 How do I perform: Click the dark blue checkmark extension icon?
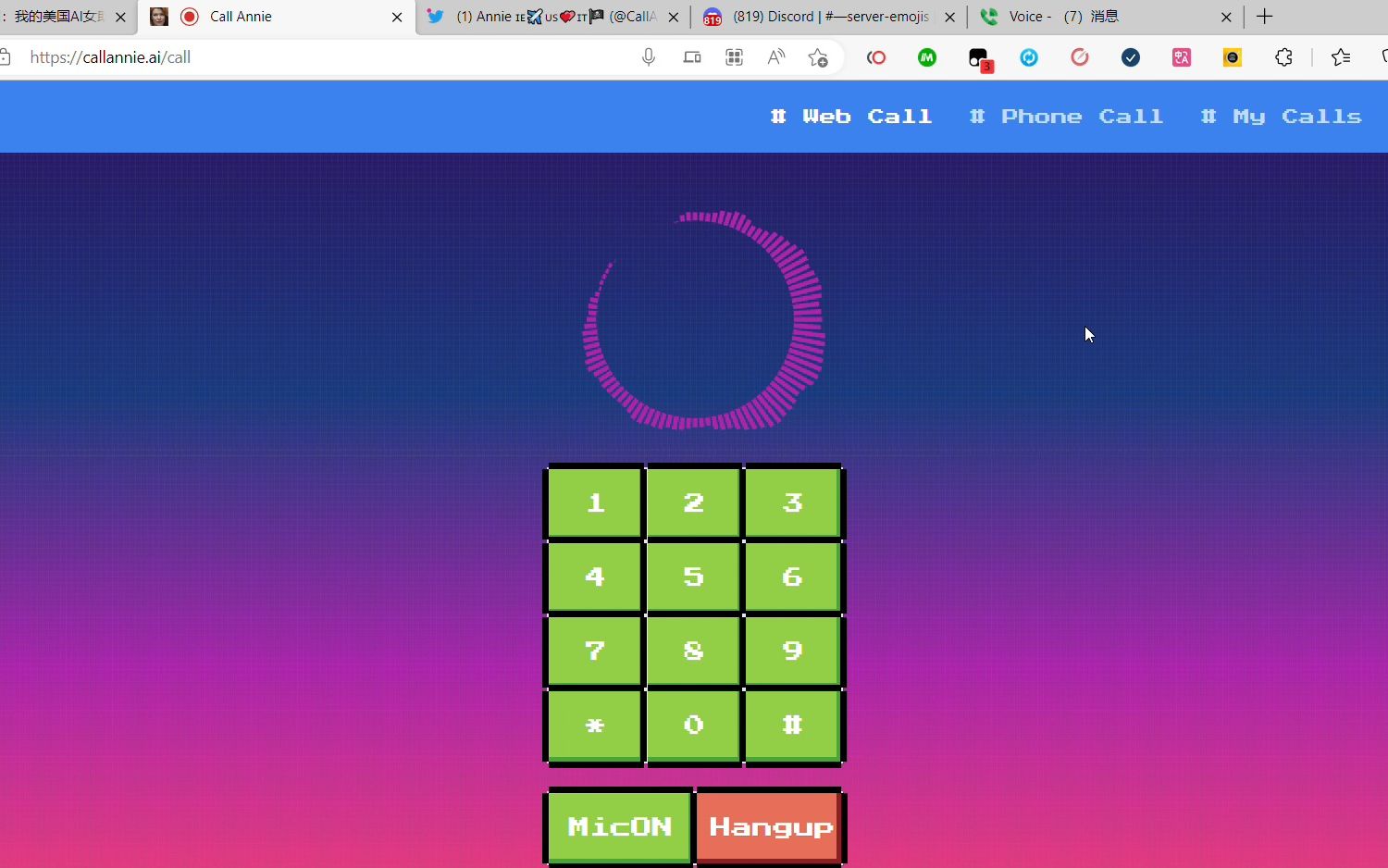pos(1131,57)
